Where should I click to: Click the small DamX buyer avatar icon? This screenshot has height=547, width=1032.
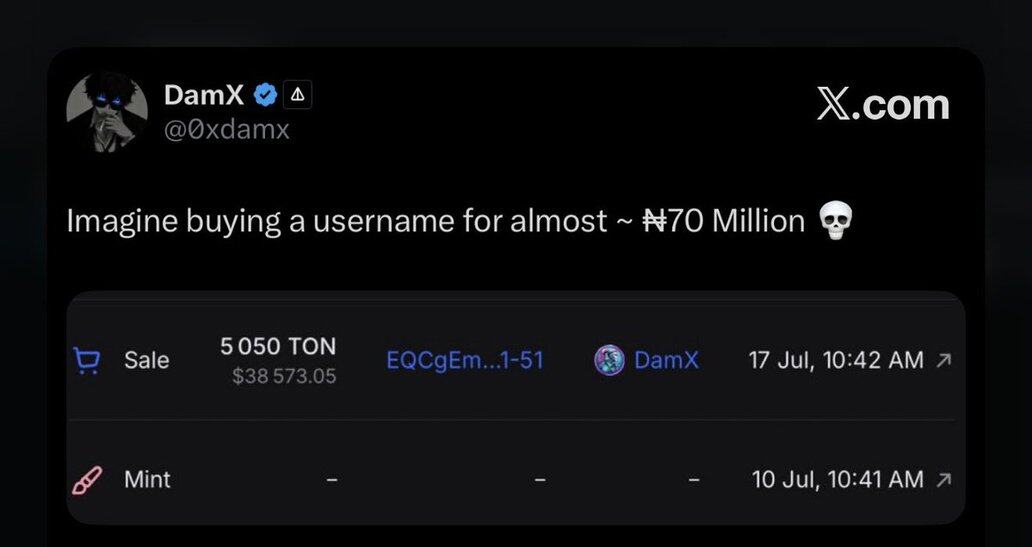(x=609, y=360)
